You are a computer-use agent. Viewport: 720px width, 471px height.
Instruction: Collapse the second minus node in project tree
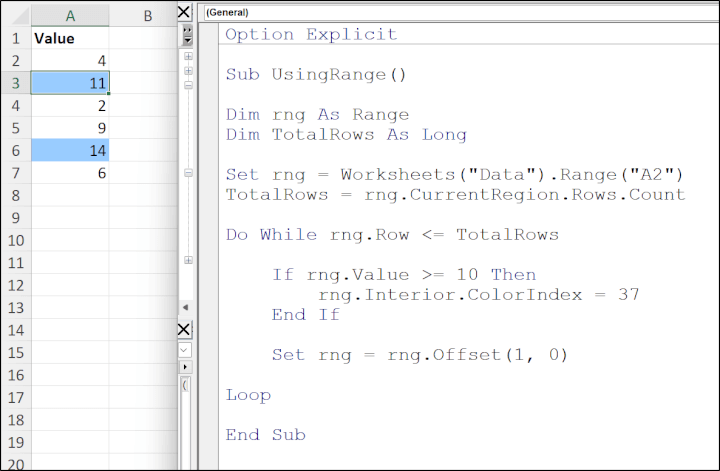pyautogui.click(x=188, y=173)
